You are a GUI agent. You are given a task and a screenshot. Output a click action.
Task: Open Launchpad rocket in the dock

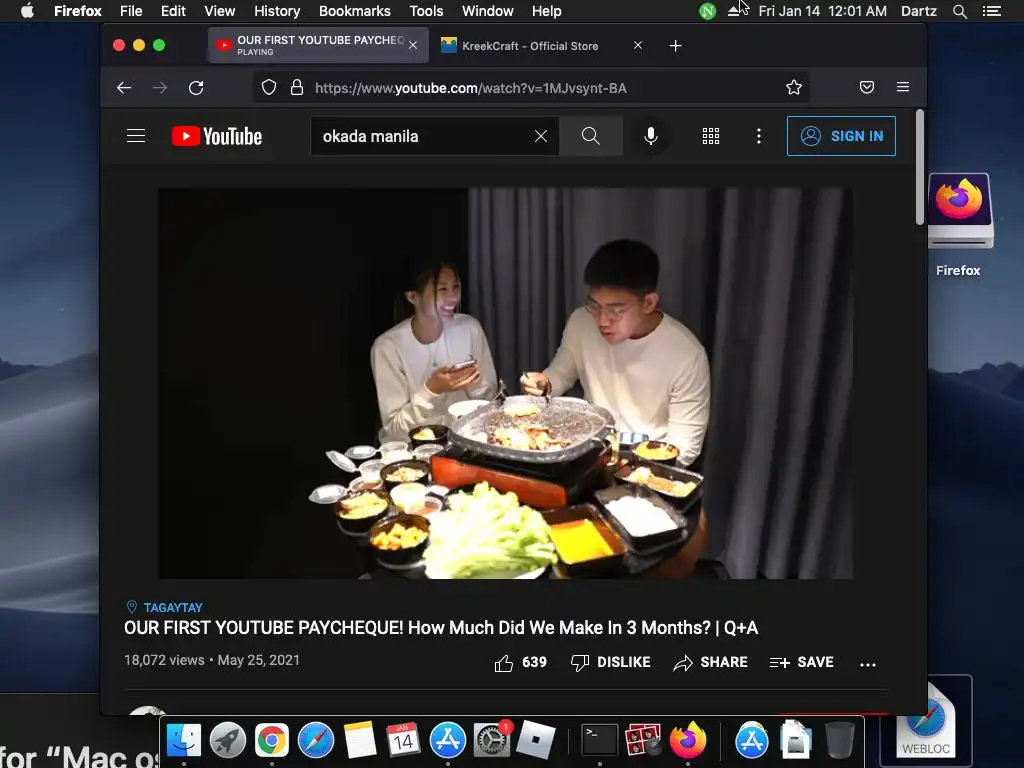point(227,741)
